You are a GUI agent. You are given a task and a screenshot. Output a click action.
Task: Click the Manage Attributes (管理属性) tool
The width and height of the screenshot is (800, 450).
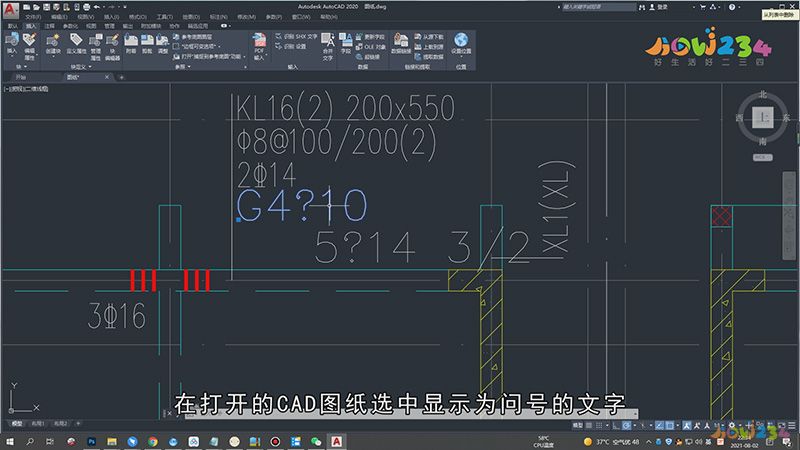pyautogui.click(x=95, y=47)
